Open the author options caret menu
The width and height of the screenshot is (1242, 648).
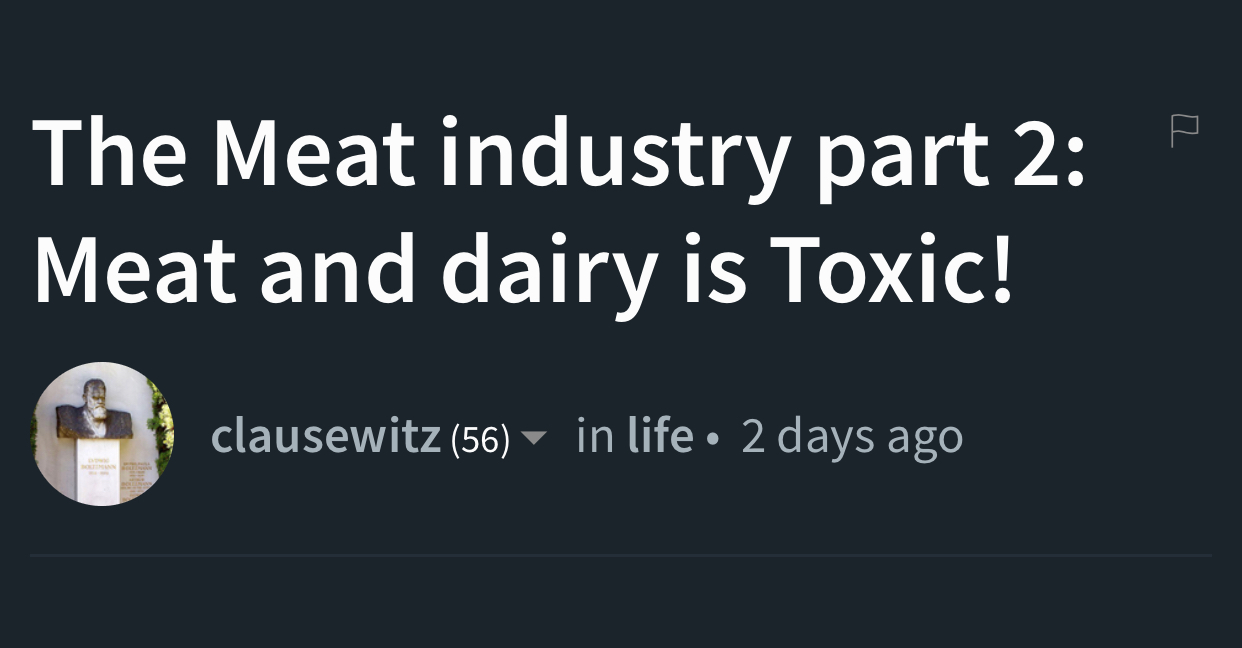pos(535,438)
